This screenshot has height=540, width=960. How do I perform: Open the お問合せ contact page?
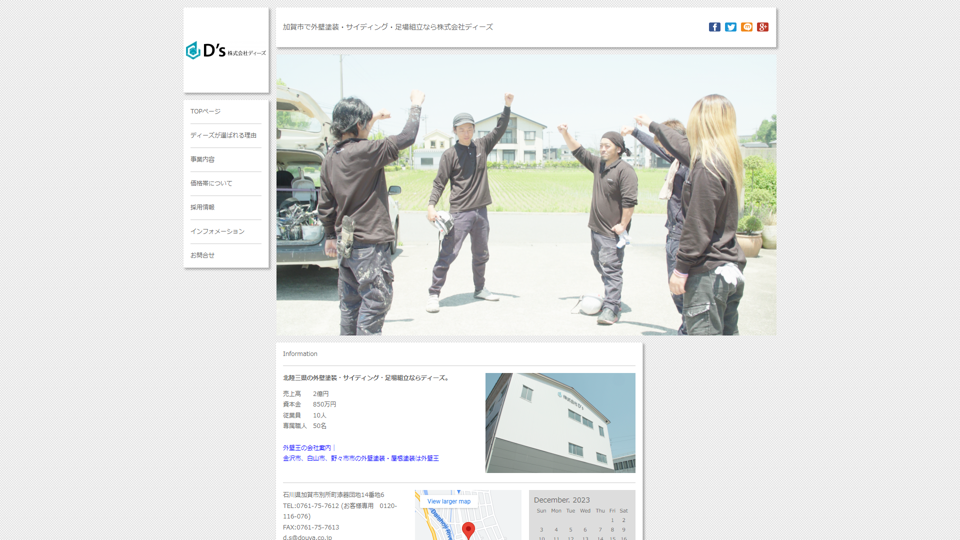point(202,255)
